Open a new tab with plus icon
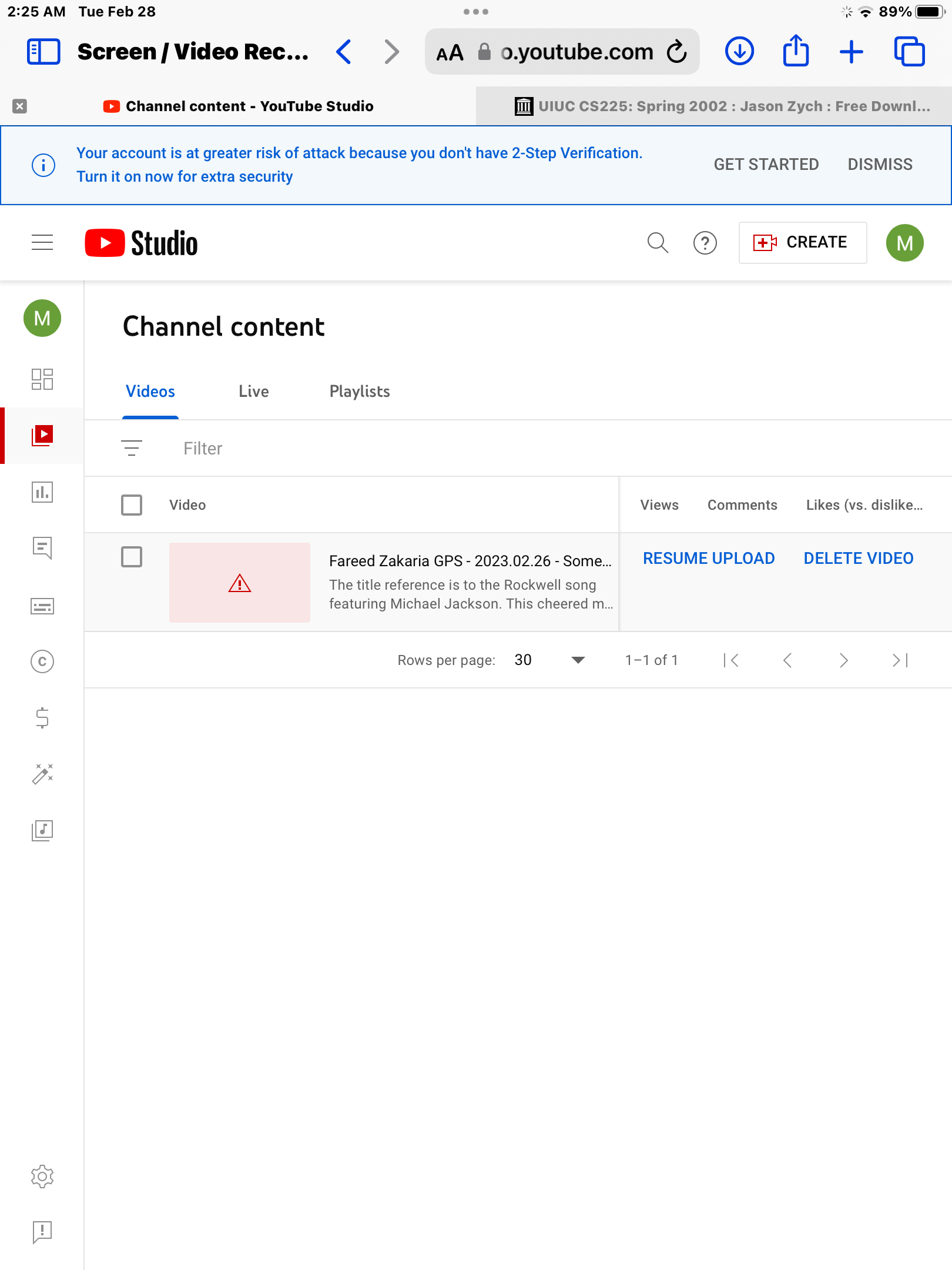 tap(852, 52)
